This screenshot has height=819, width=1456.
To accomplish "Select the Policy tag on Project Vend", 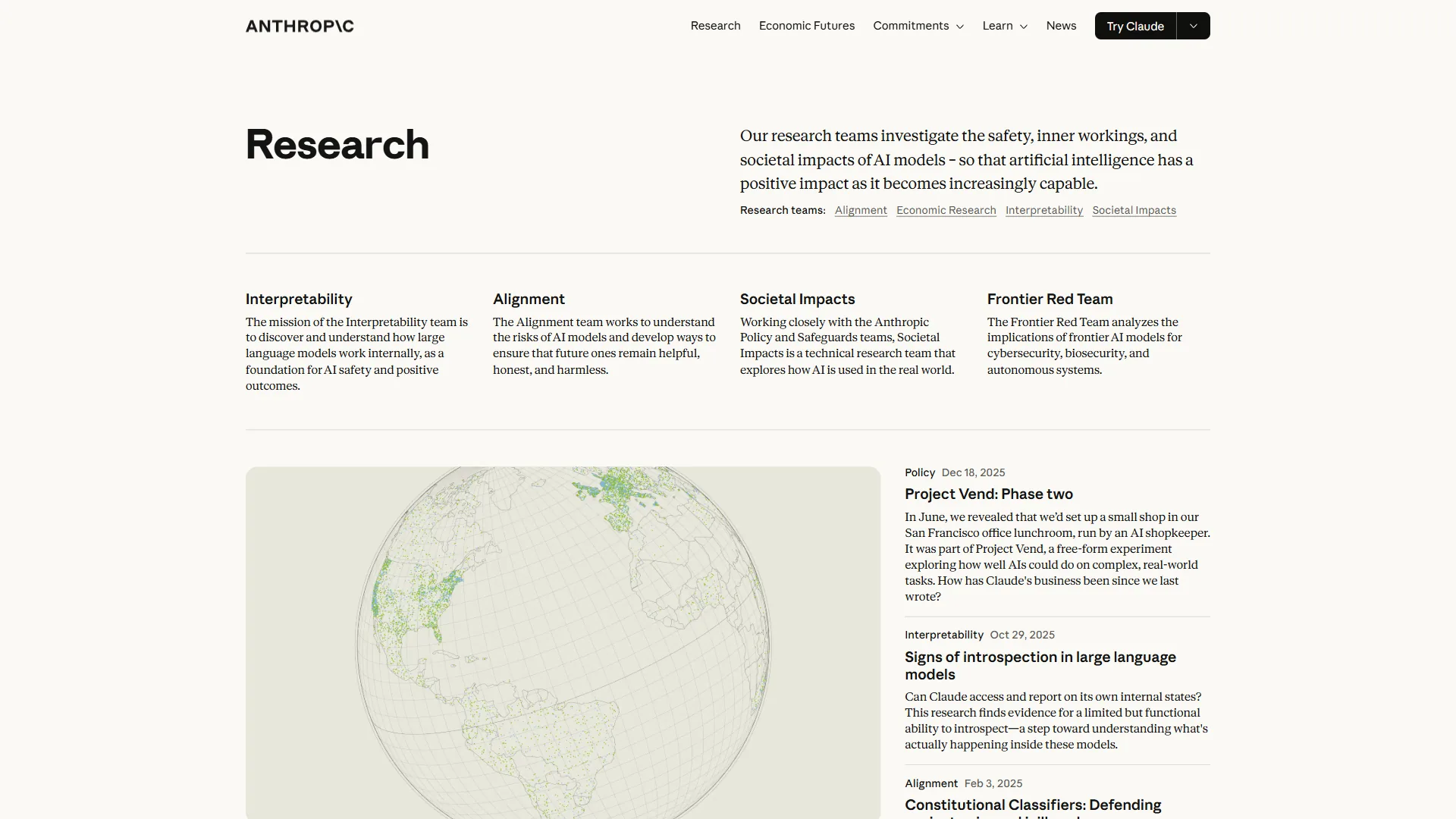I will pyautogui.click(x=920, y=472).
